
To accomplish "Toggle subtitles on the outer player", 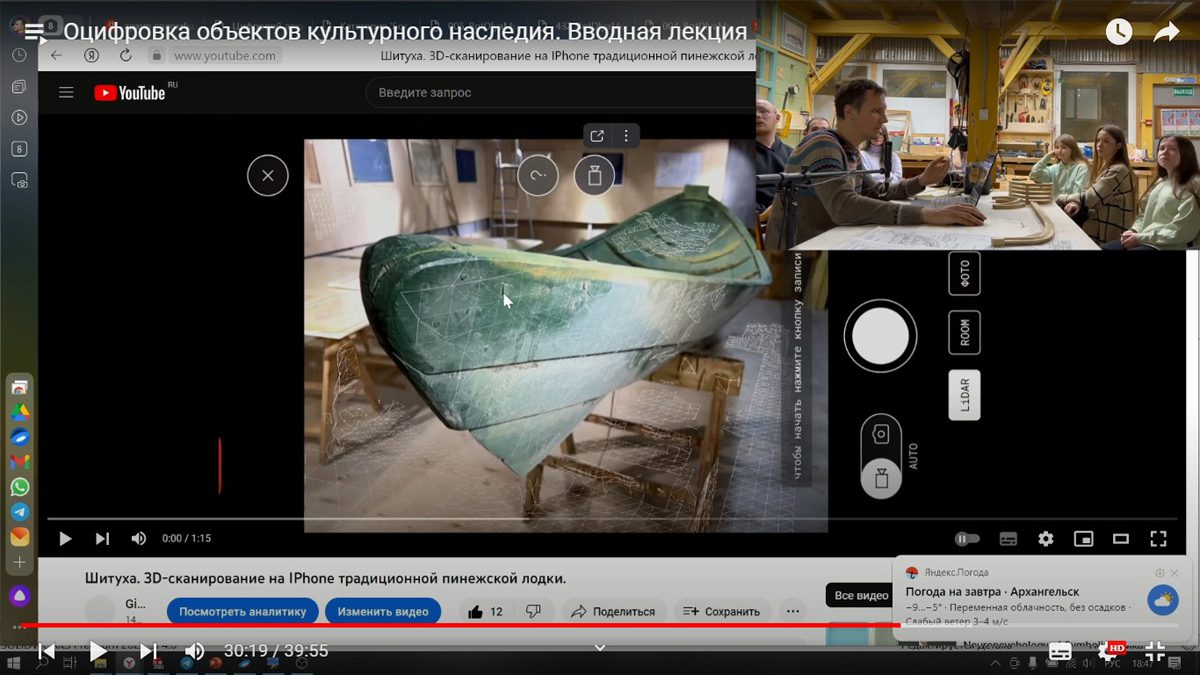I will pos(1060,651).
